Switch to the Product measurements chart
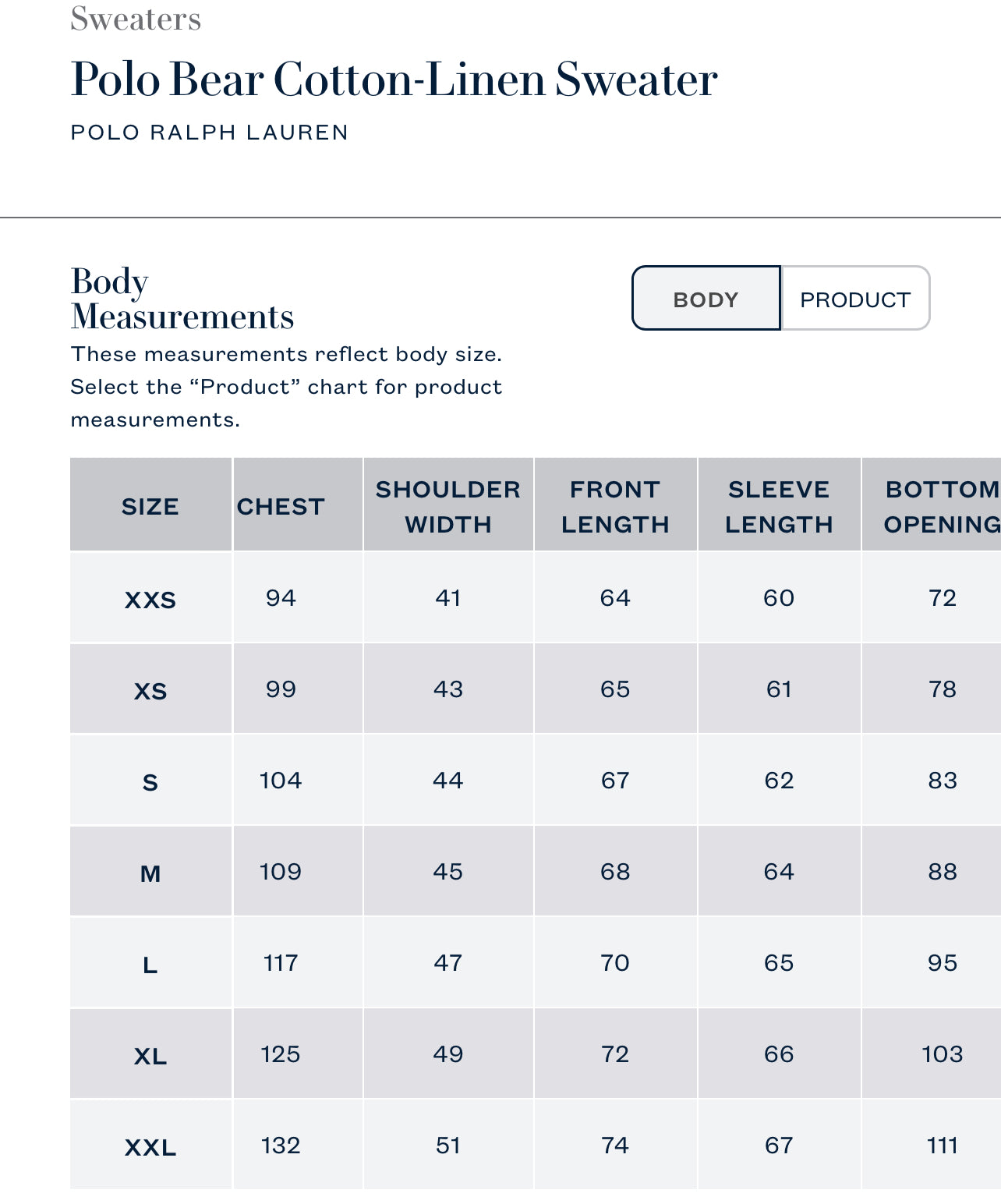This screenshot has height=1204, width=1001. (x=854, y=299)
